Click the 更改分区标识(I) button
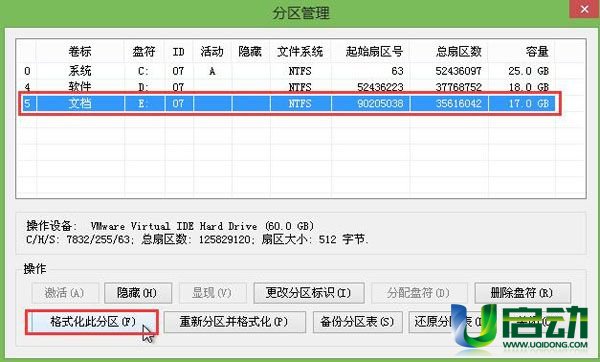Image resolution: width=600 pixels, height=362 pixels. pos(309,293)
